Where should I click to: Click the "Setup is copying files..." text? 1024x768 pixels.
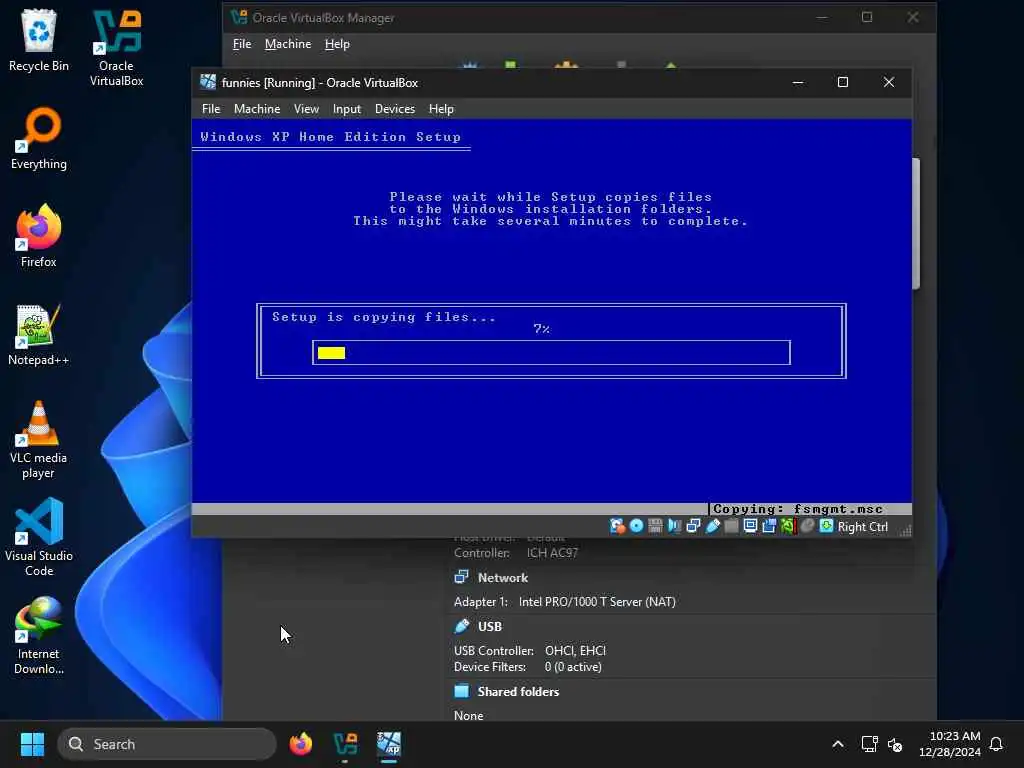pos(384,317)
